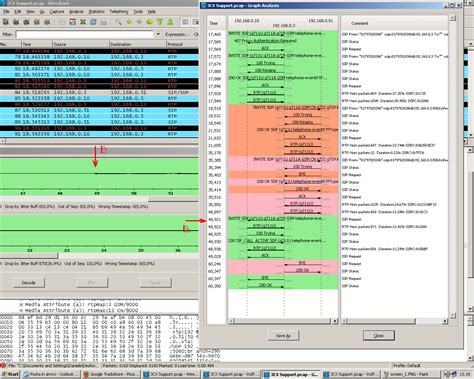Print packets toolbar icon
The height and width of the screenshot is (379, 474).
[x=104, y=22]
